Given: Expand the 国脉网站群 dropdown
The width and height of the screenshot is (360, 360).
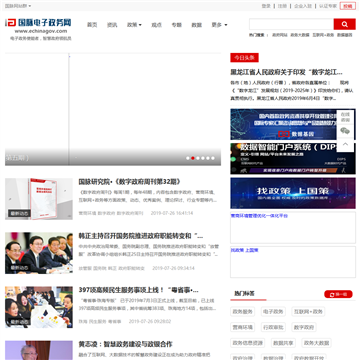Looking at the screenshot, I should (18, 6).
